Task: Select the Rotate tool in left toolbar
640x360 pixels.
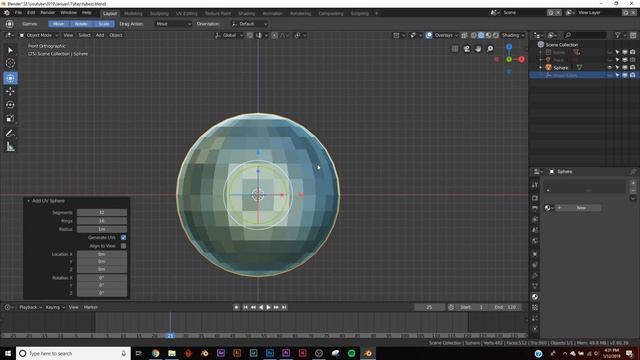Action: tap(10, 105)
